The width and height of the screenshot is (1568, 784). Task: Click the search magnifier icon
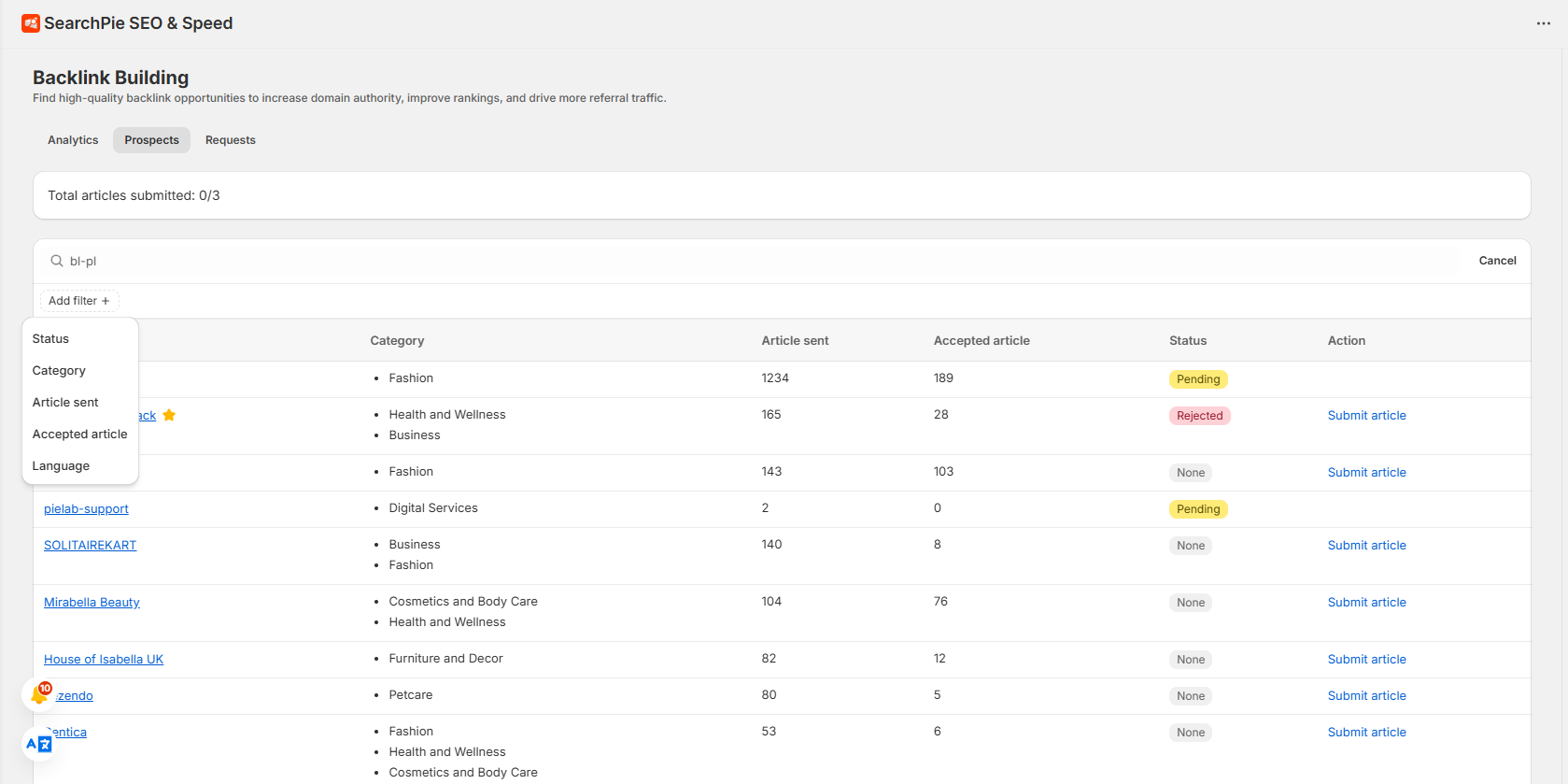(x=57, y=261)
